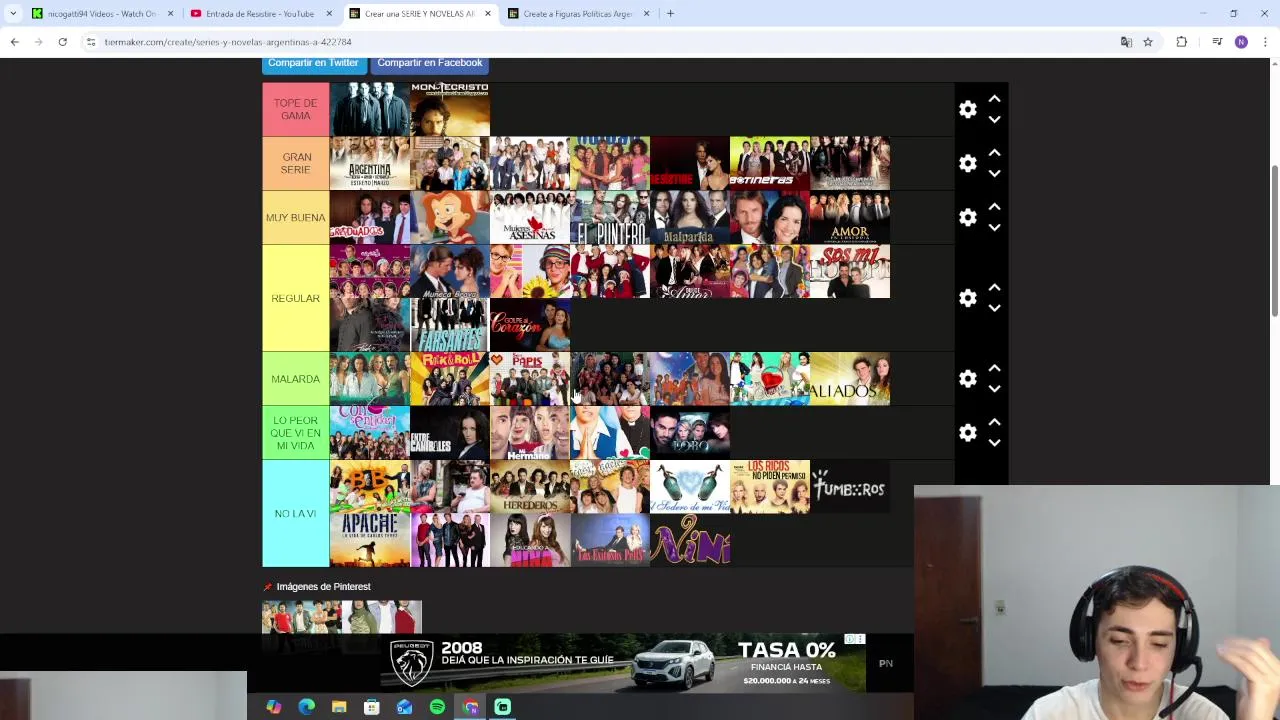The height and width of the screenshot is (720, 1280).
Task: Click the TOPE DE GAMA tier label
Action: click(296, 109)
